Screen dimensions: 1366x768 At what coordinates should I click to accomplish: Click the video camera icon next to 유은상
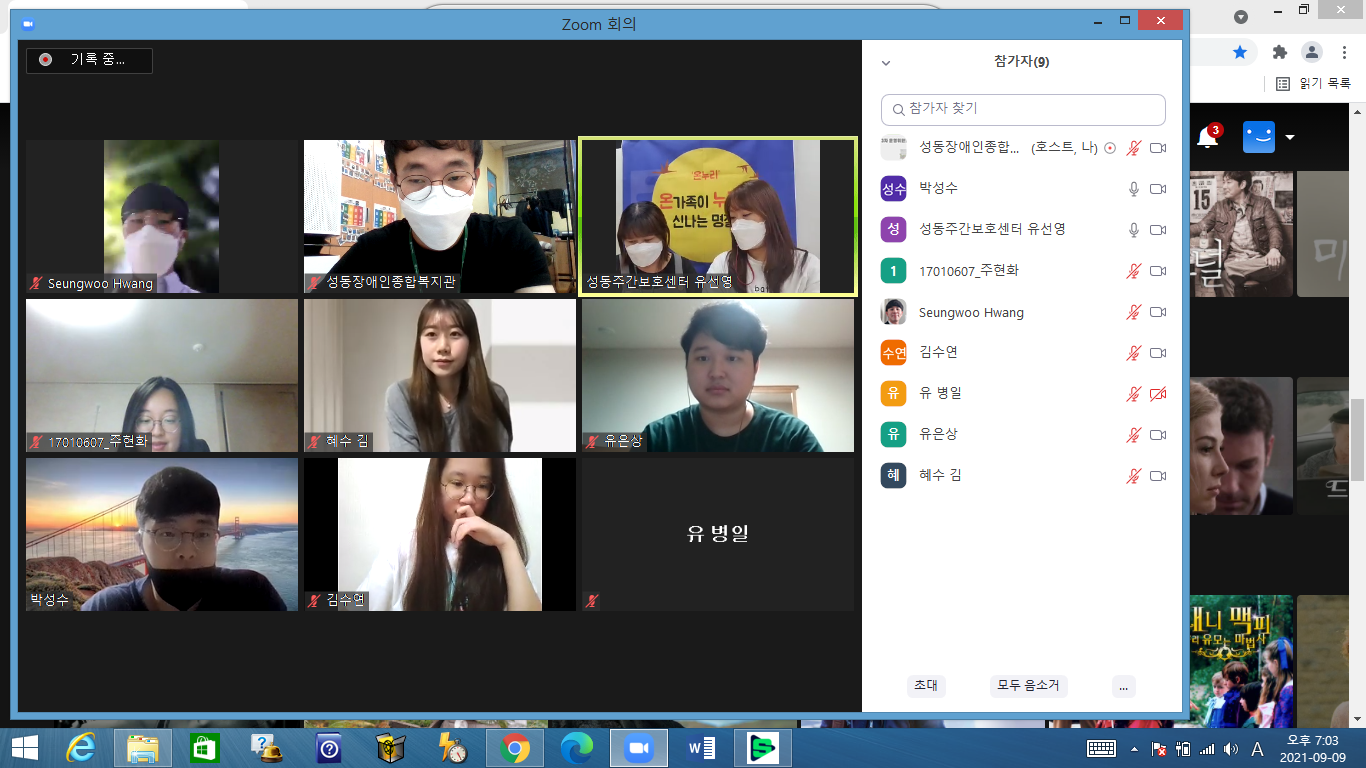pos(1158,435)
